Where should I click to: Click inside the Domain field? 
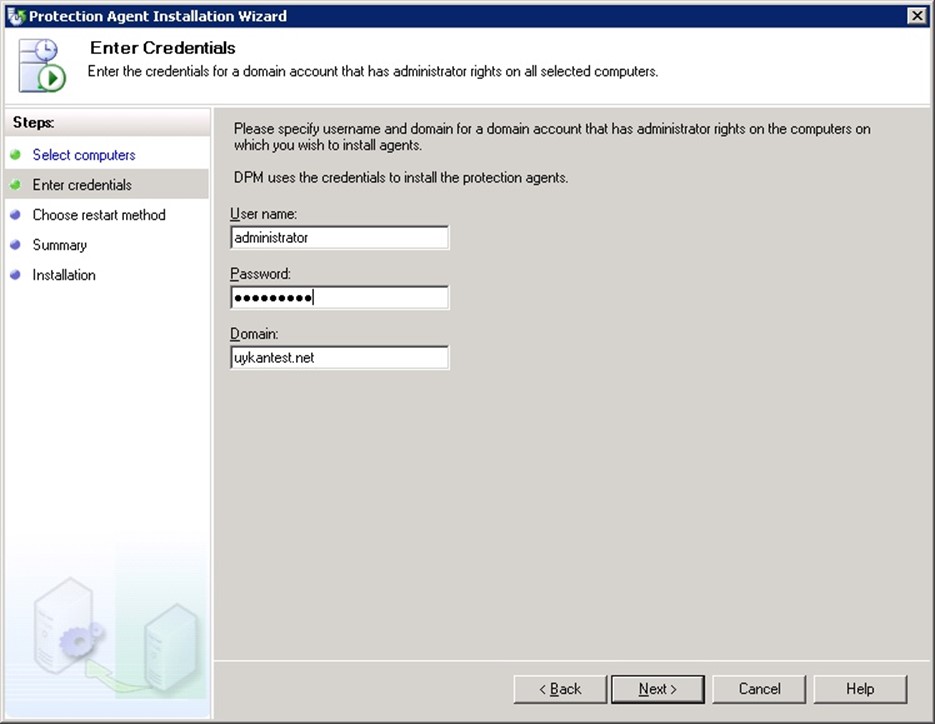[x=339, y=358]
